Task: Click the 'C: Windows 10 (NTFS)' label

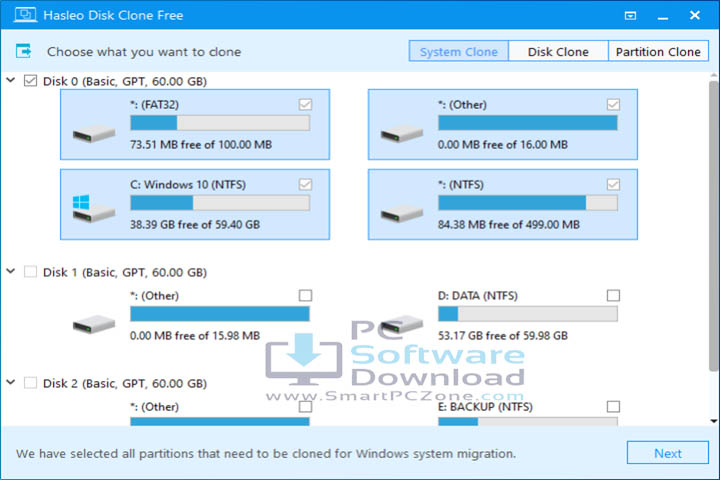Action: click(x=188, y=185)
